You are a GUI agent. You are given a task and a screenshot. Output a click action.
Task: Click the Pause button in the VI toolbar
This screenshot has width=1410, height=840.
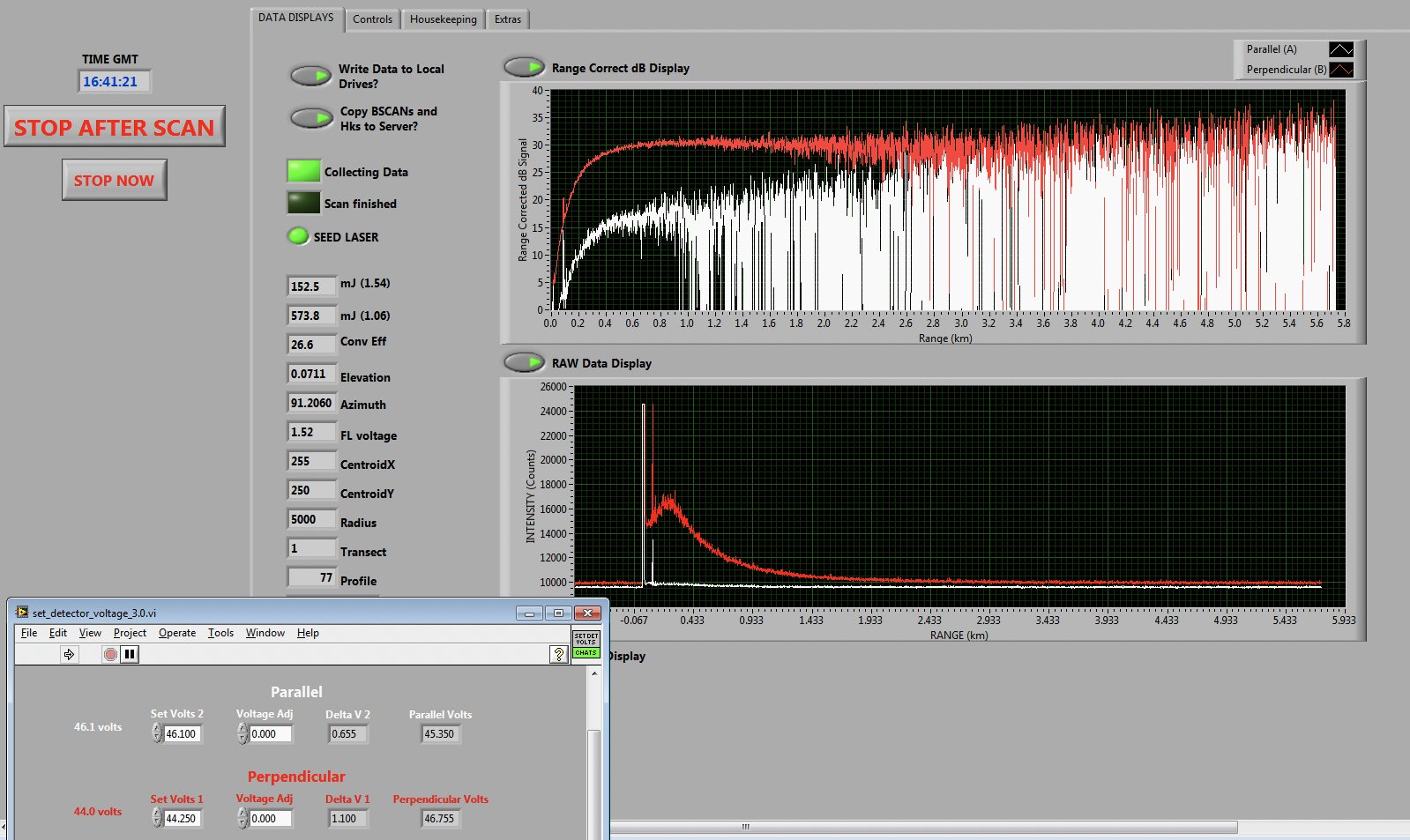pos(130,654)
